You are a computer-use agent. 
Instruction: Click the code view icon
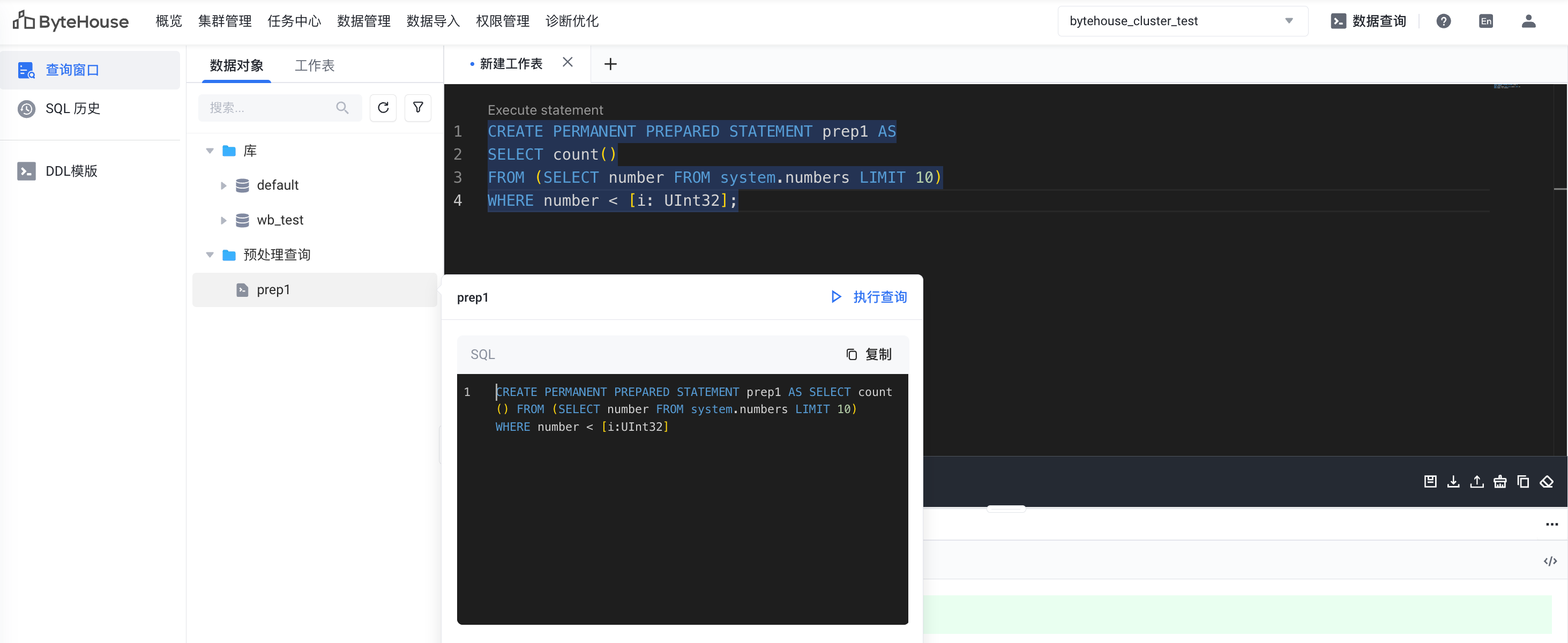1550,561
